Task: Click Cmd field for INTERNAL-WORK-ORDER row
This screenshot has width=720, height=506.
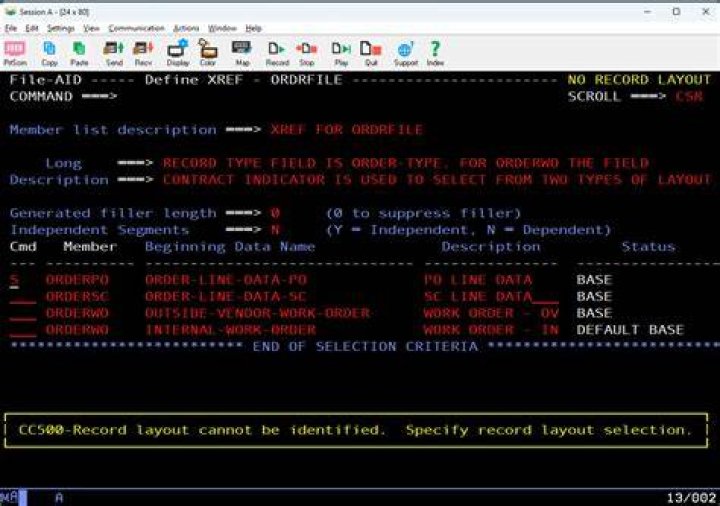Action: pyautogui.click(x=22, y=330)
